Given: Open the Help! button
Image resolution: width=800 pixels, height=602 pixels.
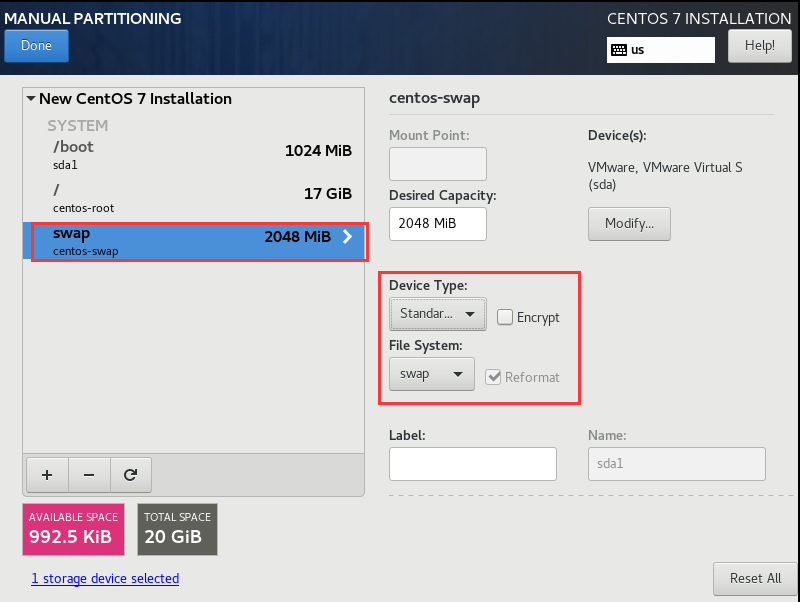Looking at the screenshot, I should tap(760, 45).
